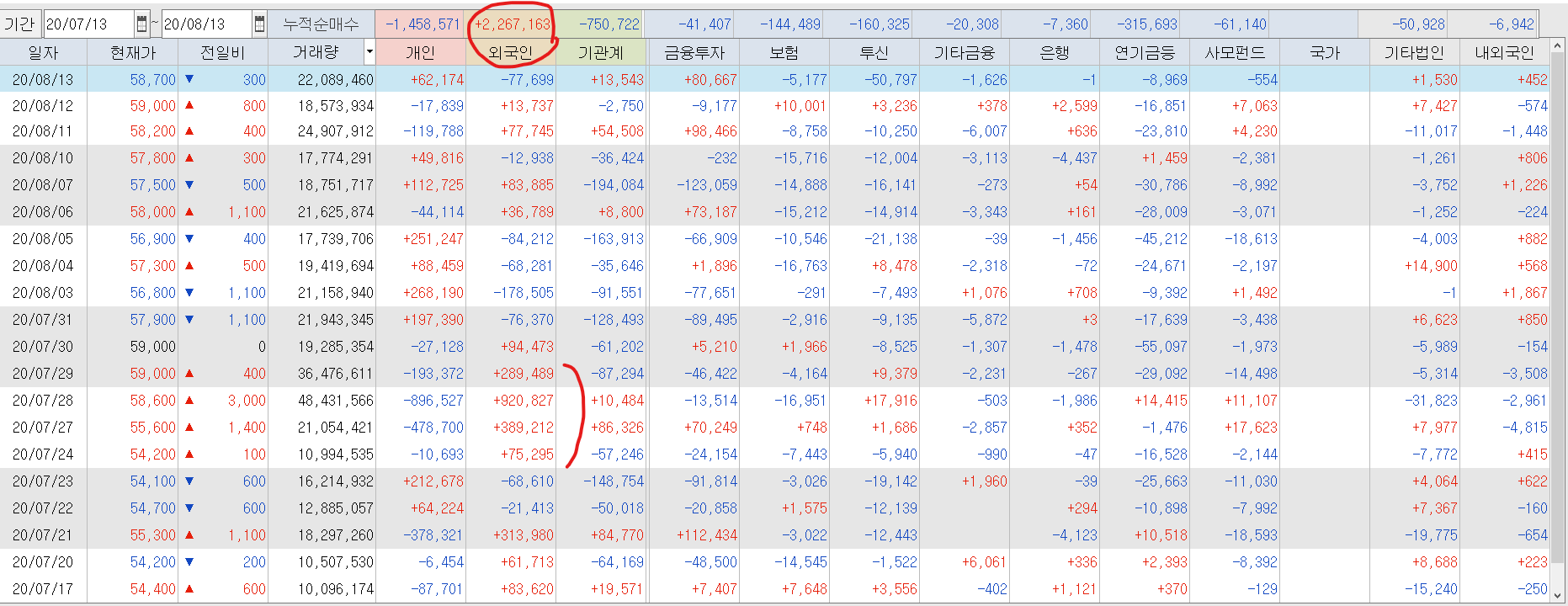1568x606 pixels.
Task: Select the 20/08/12 date cell
Action: click(43, 106)
